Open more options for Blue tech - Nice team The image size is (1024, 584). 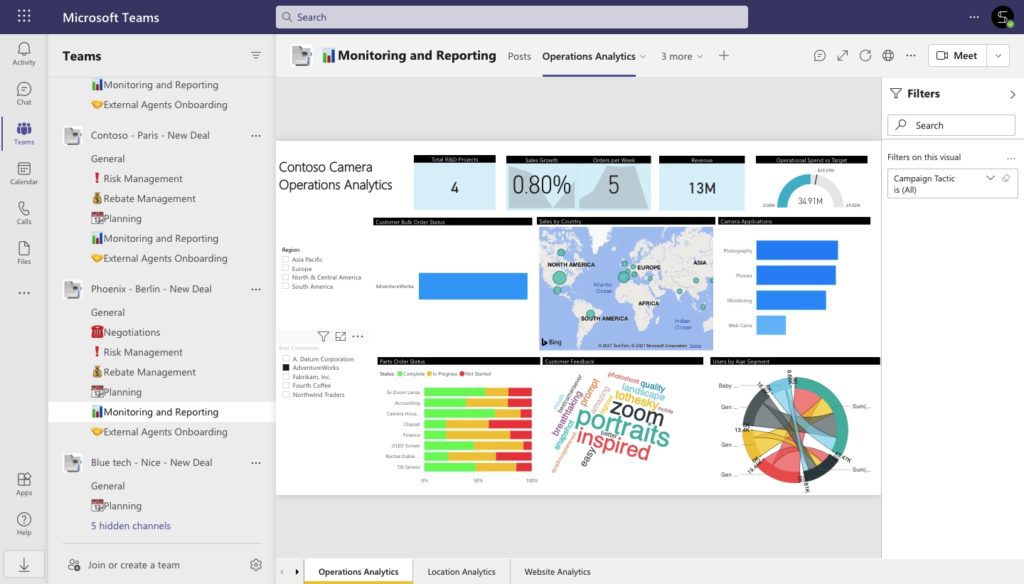click(256, 462)
